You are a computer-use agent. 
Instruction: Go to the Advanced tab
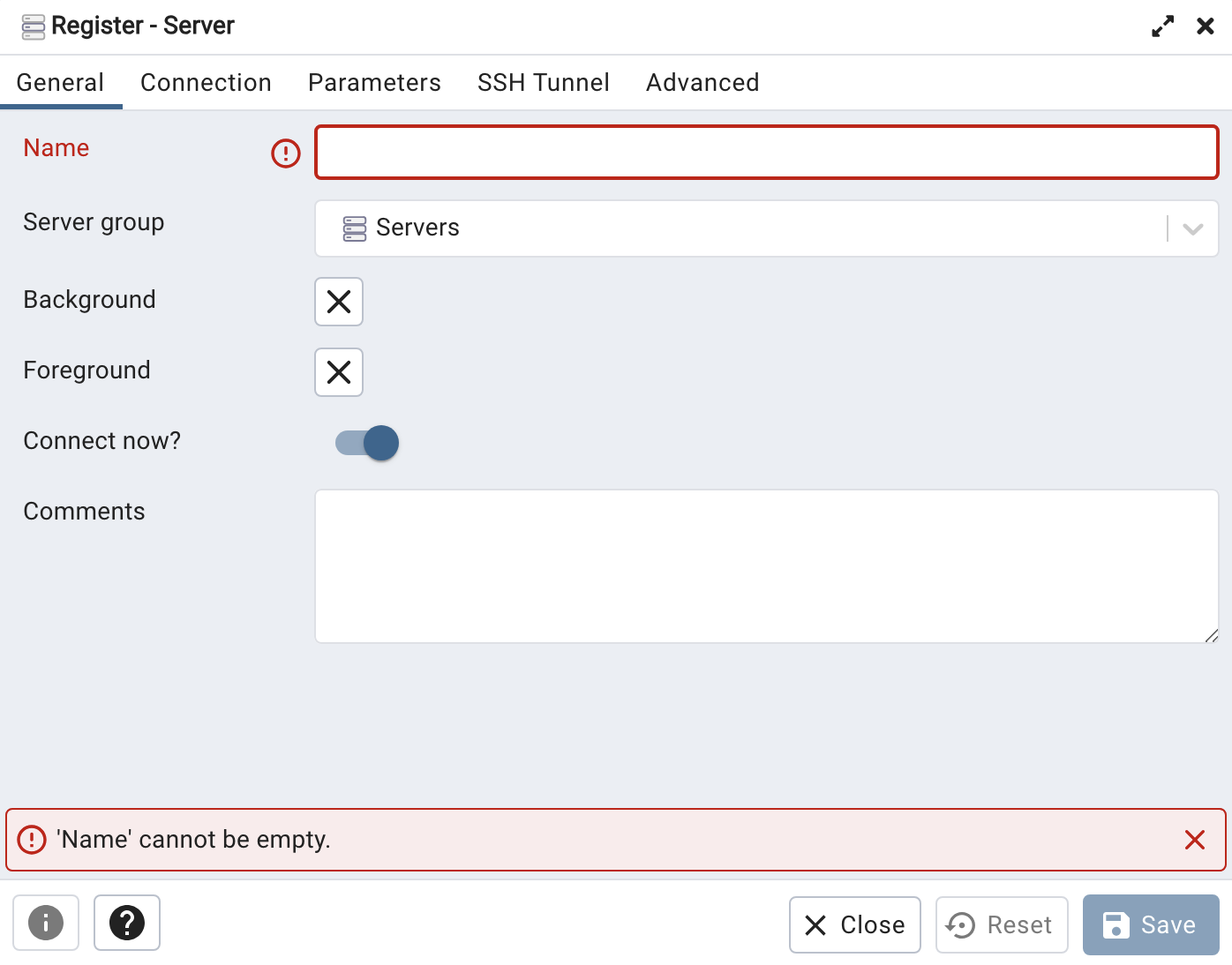click(x=702, y=83)
